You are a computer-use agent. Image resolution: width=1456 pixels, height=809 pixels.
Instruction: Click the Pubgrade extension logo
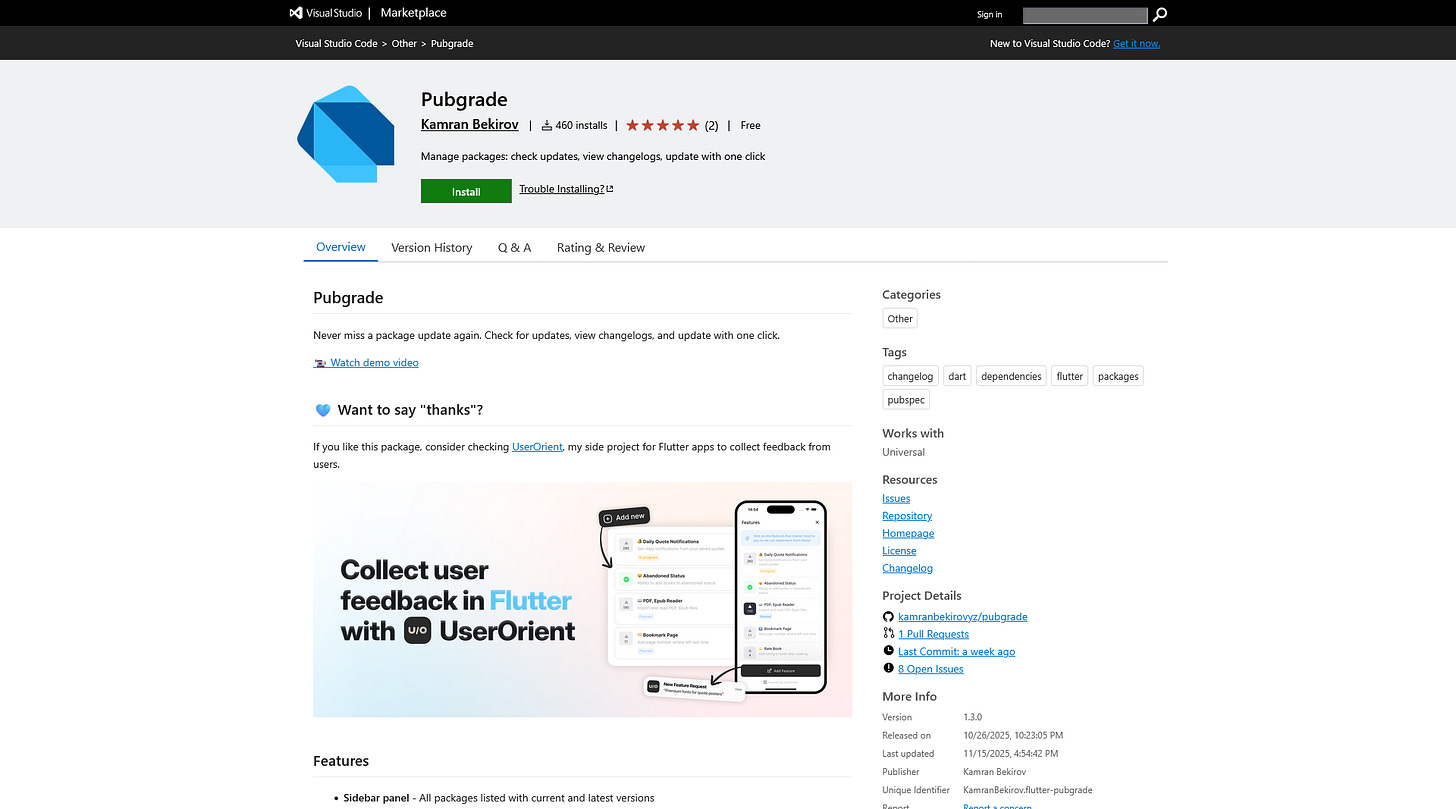[344, 134]
